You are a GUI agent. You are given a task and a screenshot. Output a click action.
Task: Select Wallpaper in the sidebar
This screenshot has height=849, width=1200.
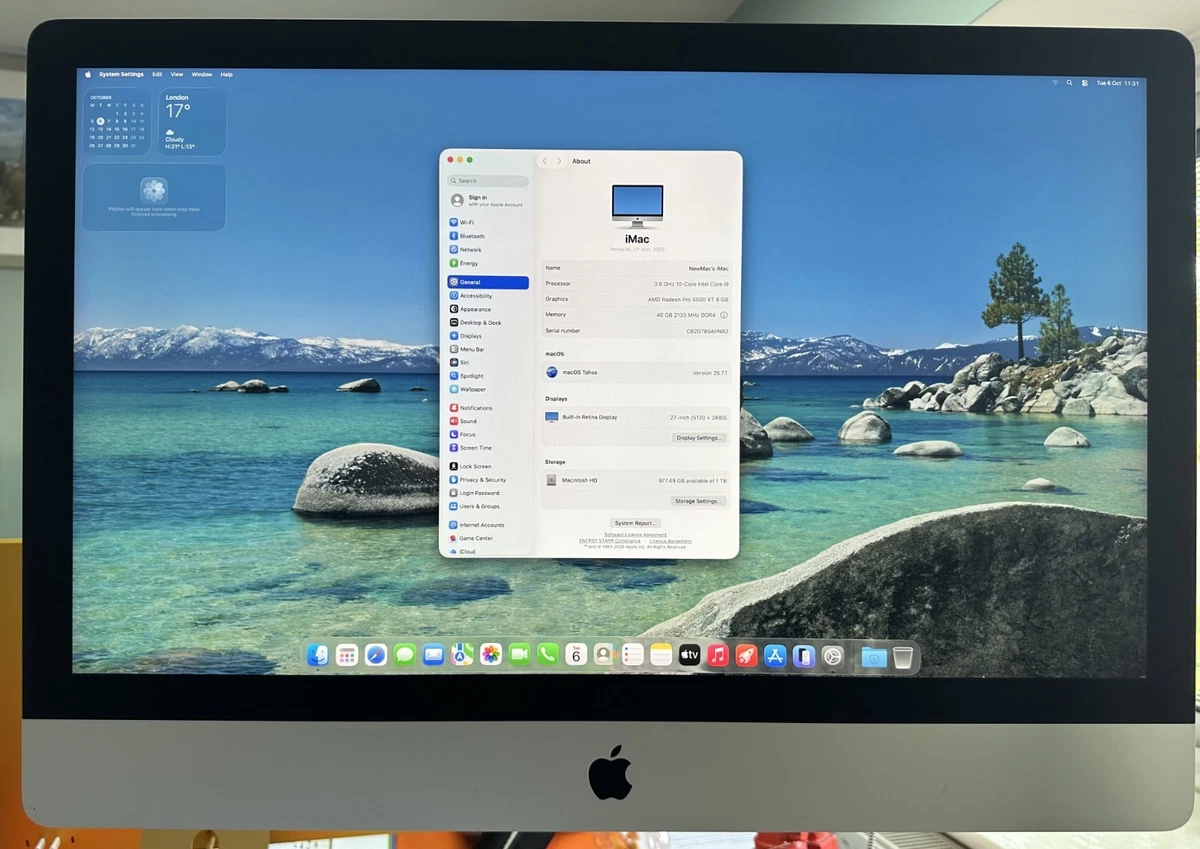[488, 389]
